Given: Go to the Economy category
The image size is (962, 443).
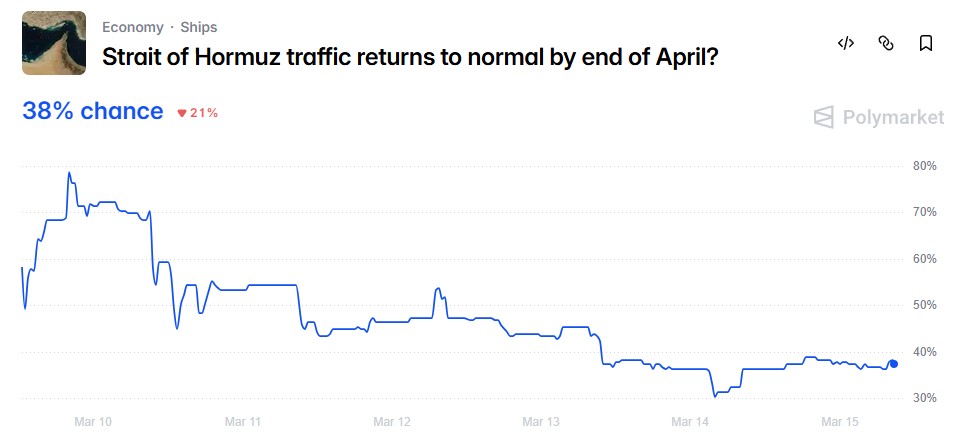Looking at the screenshot, I should coord(132,27).
